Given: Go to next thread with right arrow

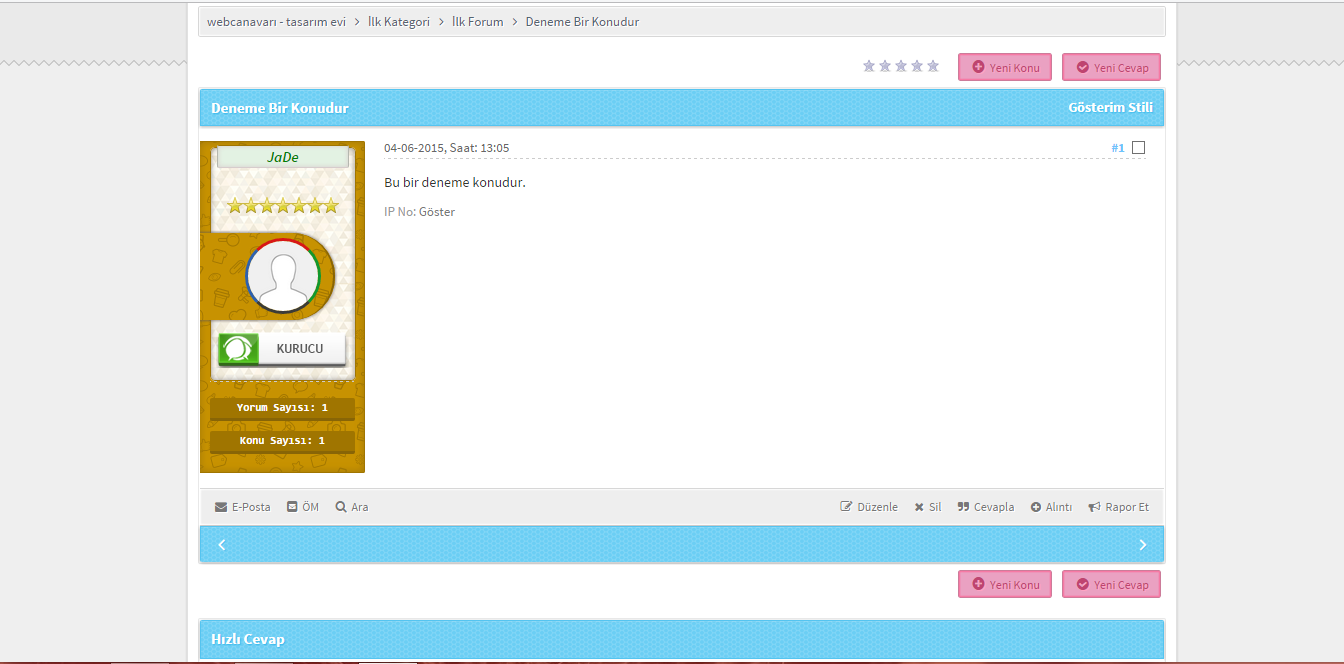Looking at the screenshot, I should click(x=1142, y=545).
